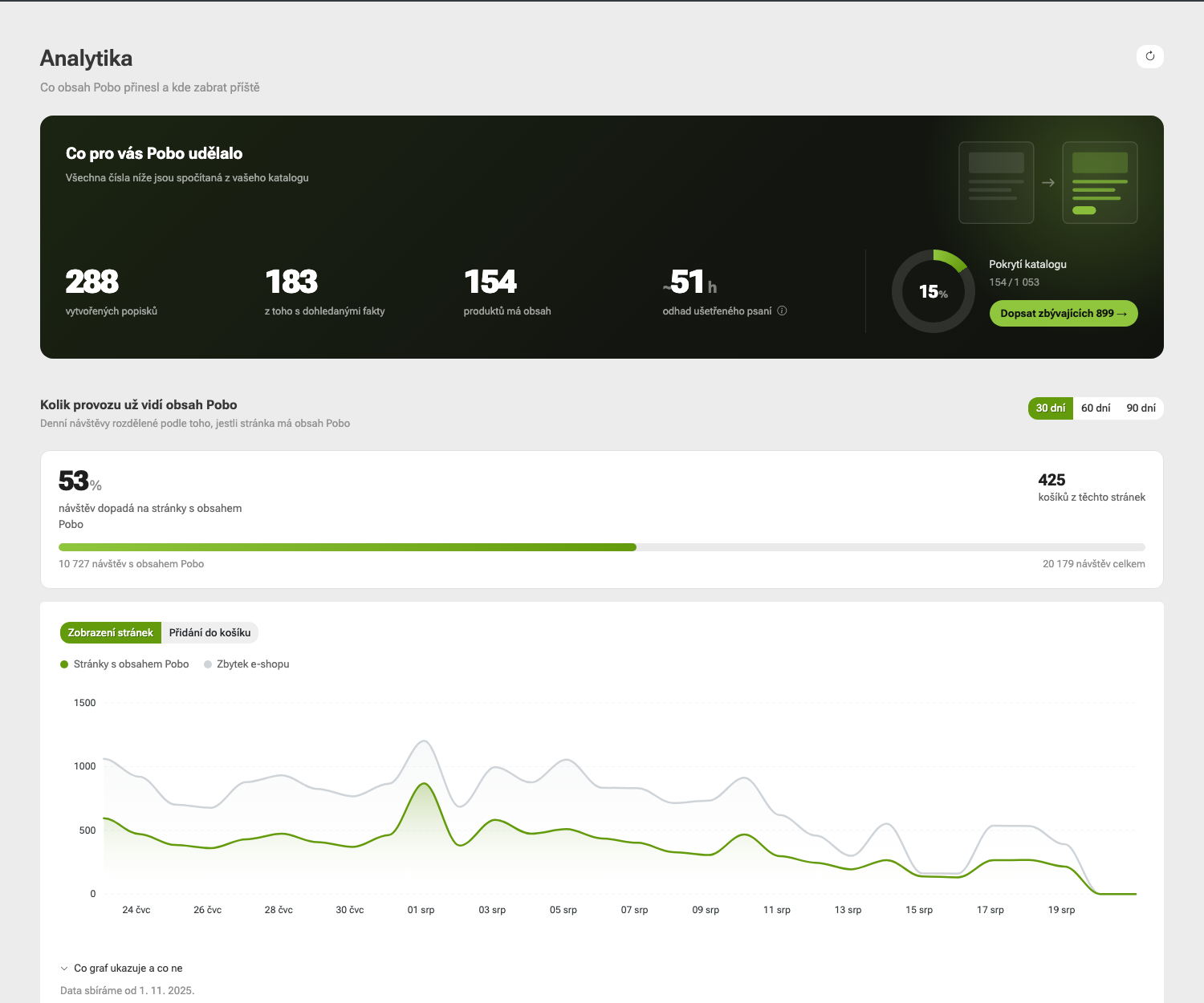Screen dimensions: 1204x1003
Task: Select the 30 dní time range
Action: [1051, 408]
